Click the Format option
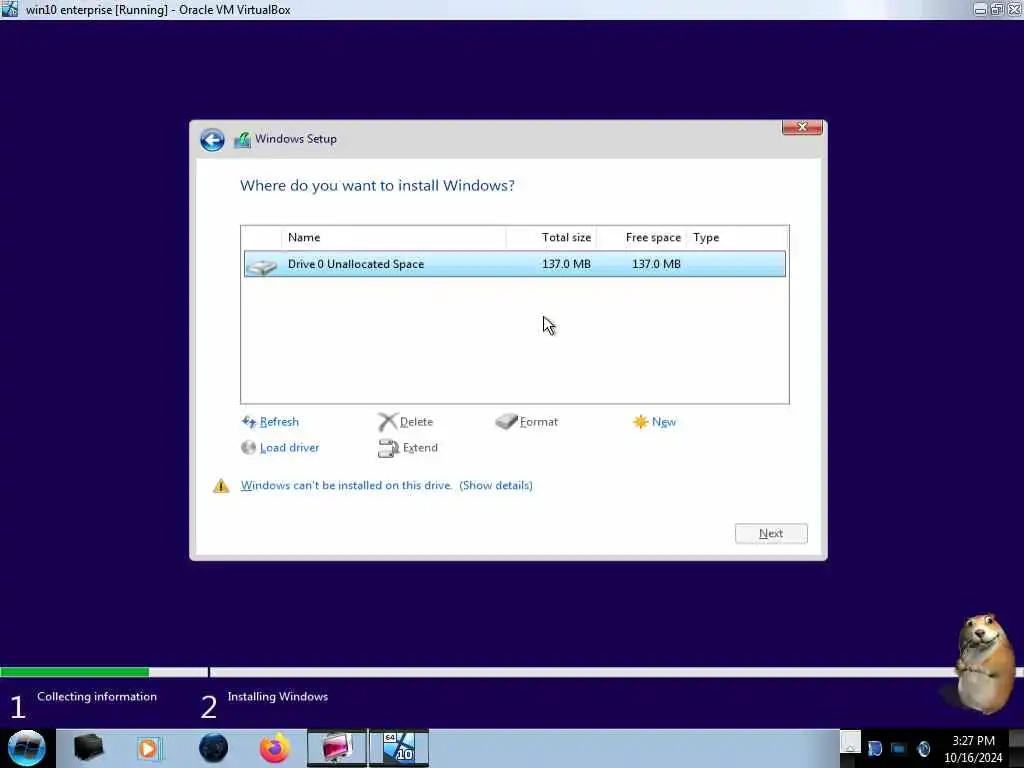 tap(539, 422)
